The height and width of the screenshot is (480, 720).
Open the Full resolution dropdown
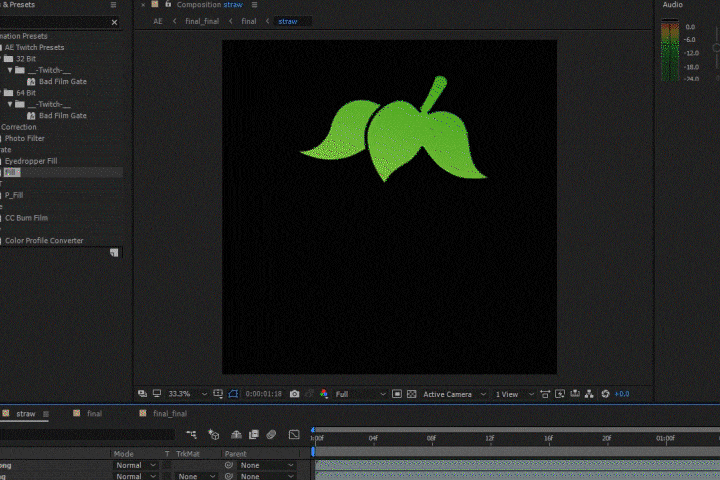360,394
